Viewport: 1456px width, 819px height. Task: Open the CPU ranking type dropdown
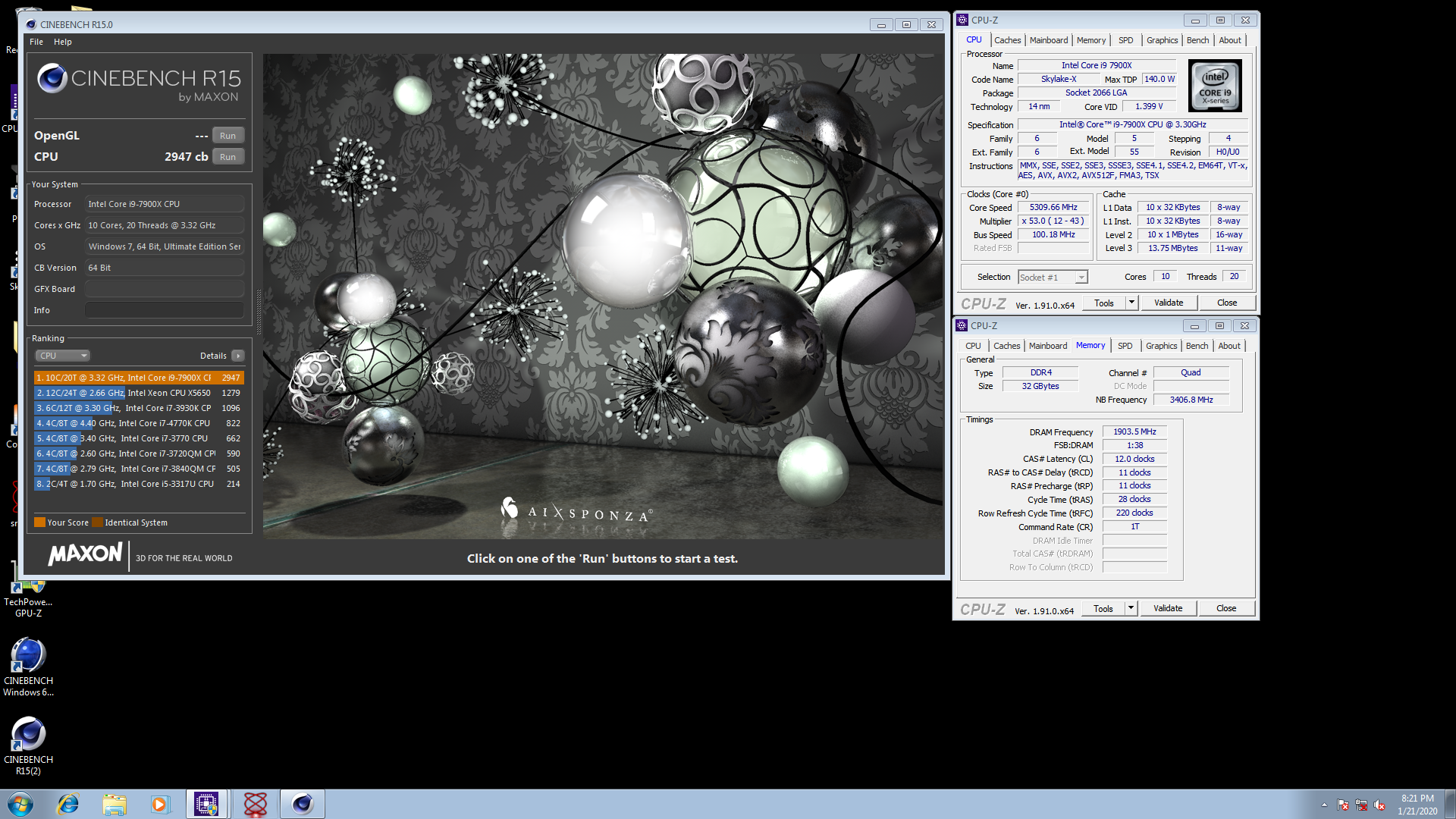coord(62,356)
